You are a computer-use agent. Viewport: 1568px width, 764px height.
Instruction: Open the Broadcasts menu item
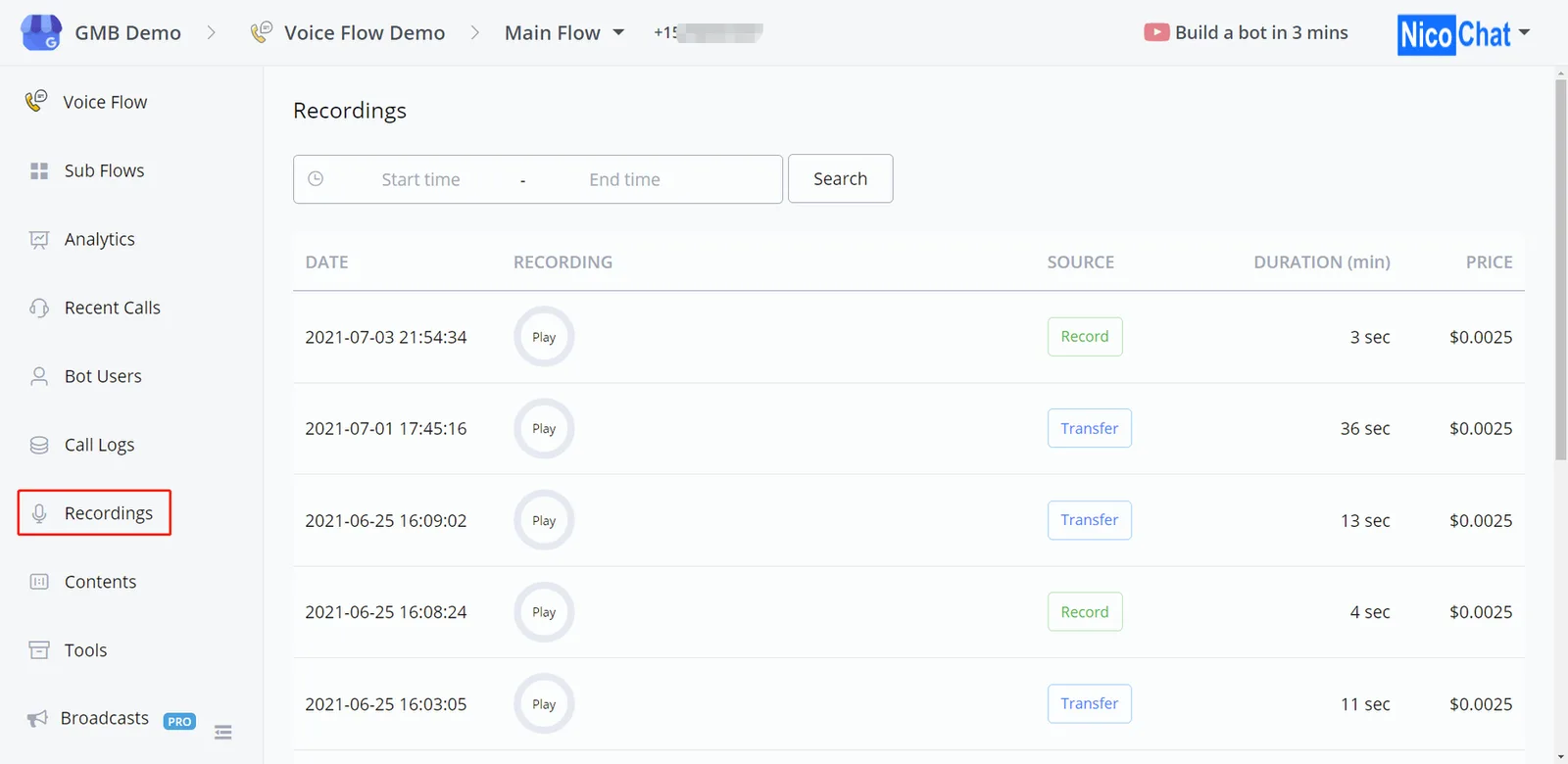[x=105, y=718]
